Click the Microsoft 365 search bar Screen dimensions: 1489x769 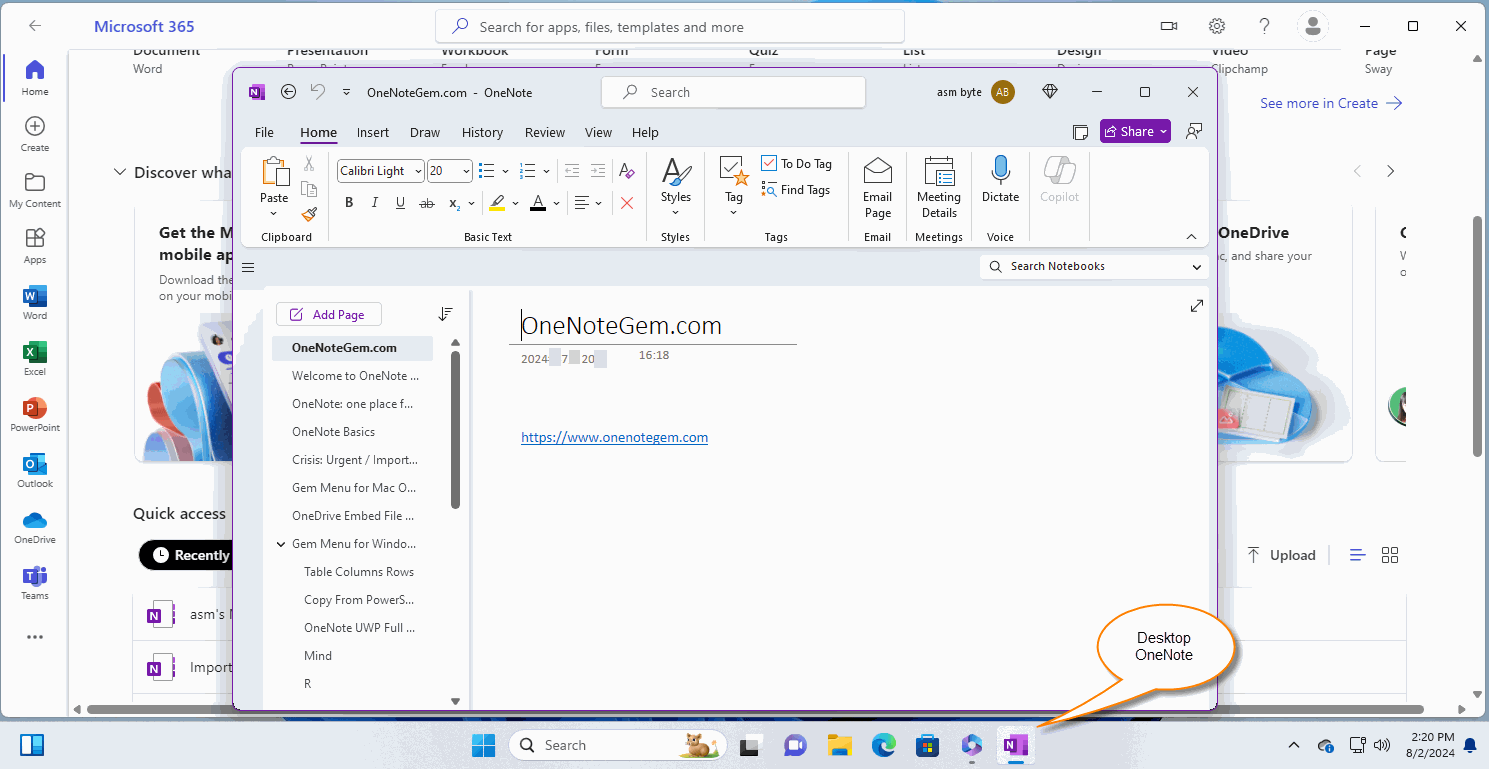click(x=670, y=27)
